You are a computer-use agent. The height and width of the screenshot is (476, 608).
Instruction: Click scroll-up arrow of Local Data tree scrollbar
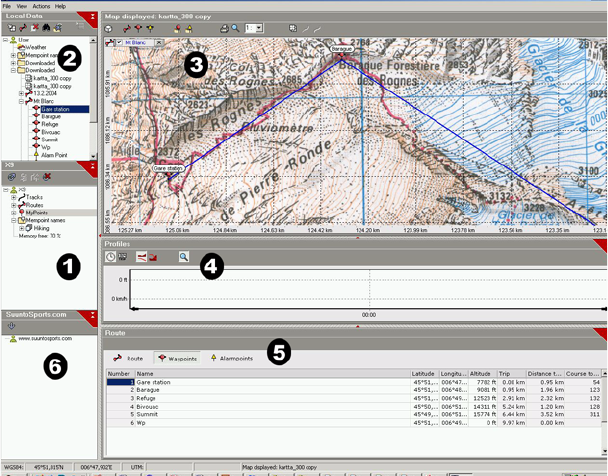[x=93, y=40]
